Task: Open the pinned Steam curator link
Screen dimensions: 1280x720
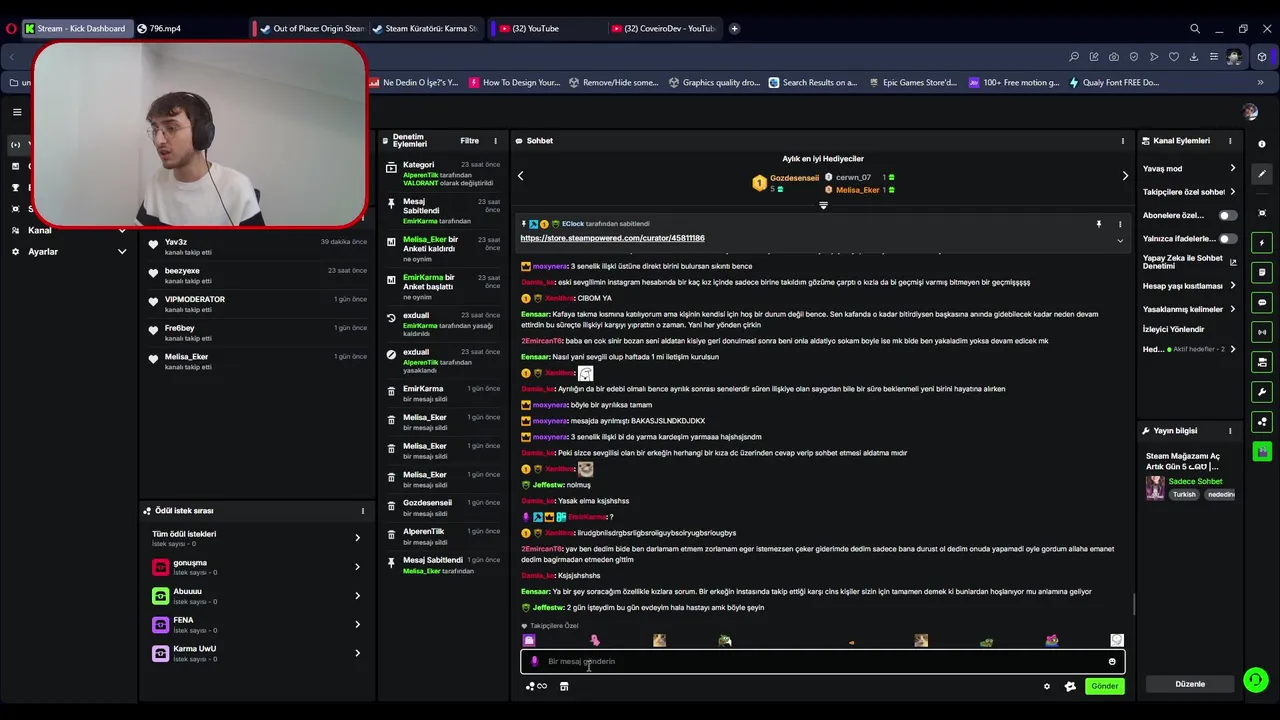Action: pyautogui.click(x=612, y=238)
